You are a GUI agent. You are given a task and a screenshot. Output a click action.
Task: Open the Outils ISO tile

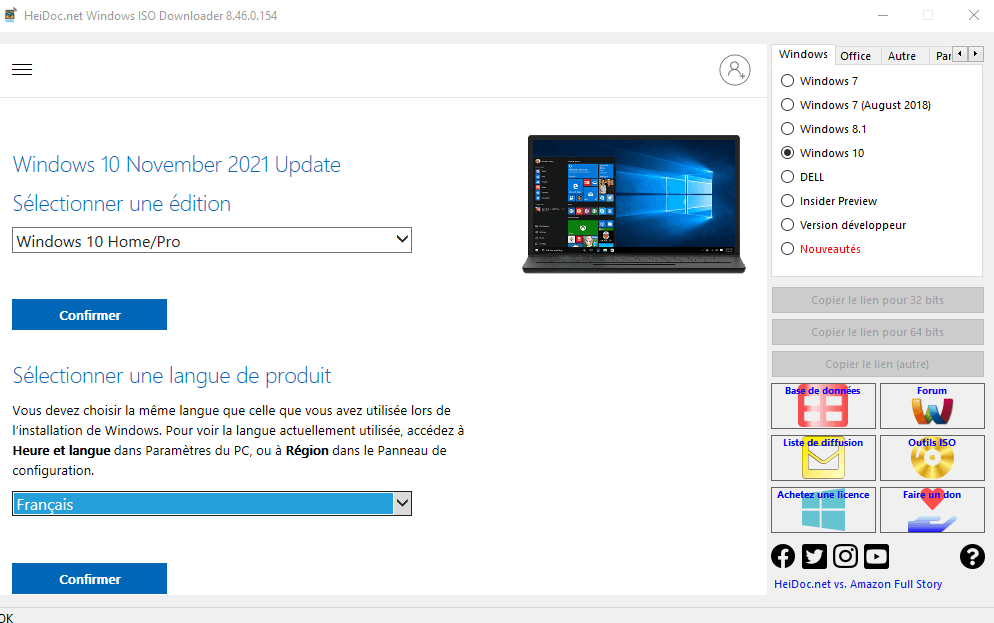tap(932, 458)
